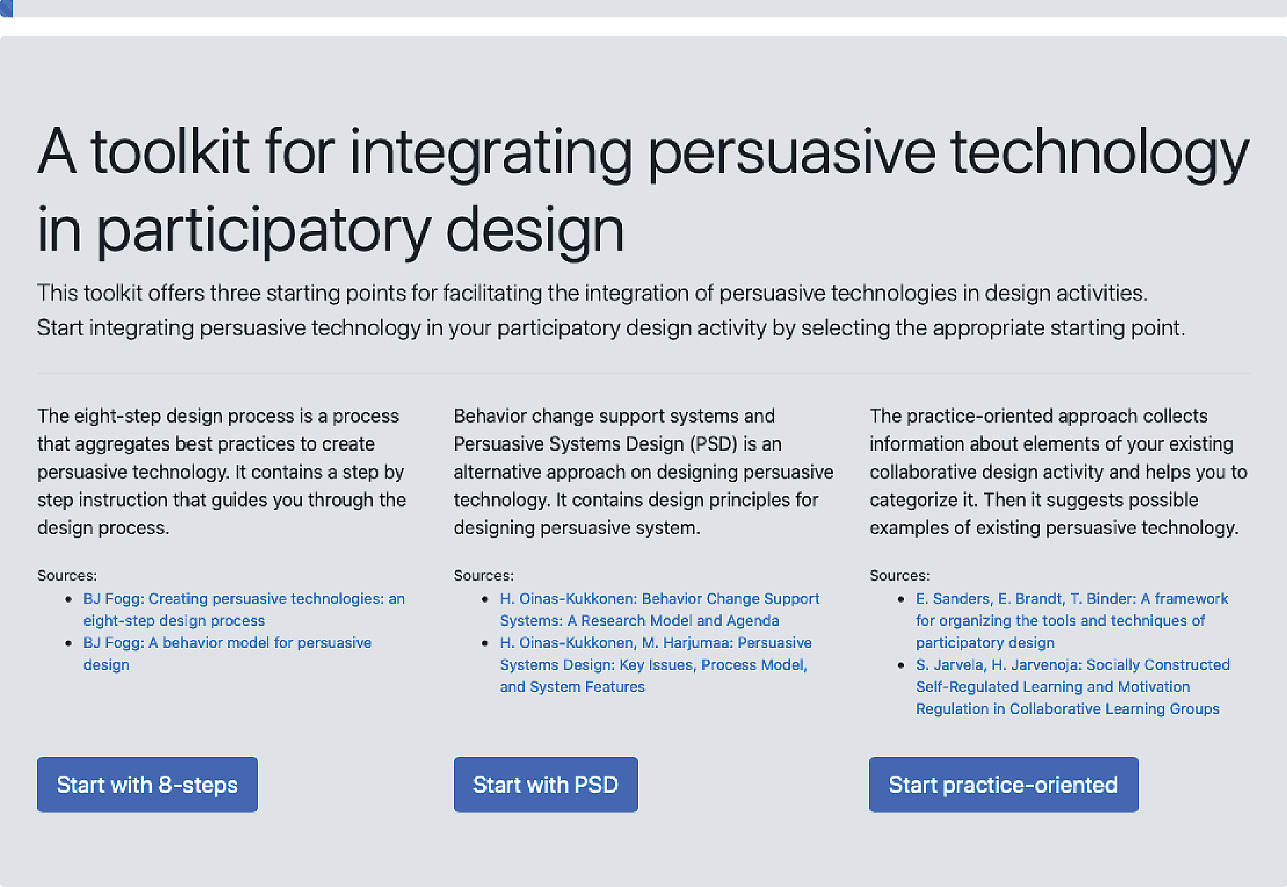
Task: Click the practice-oriented approach description paragraph
Action: click(1058, 471)
